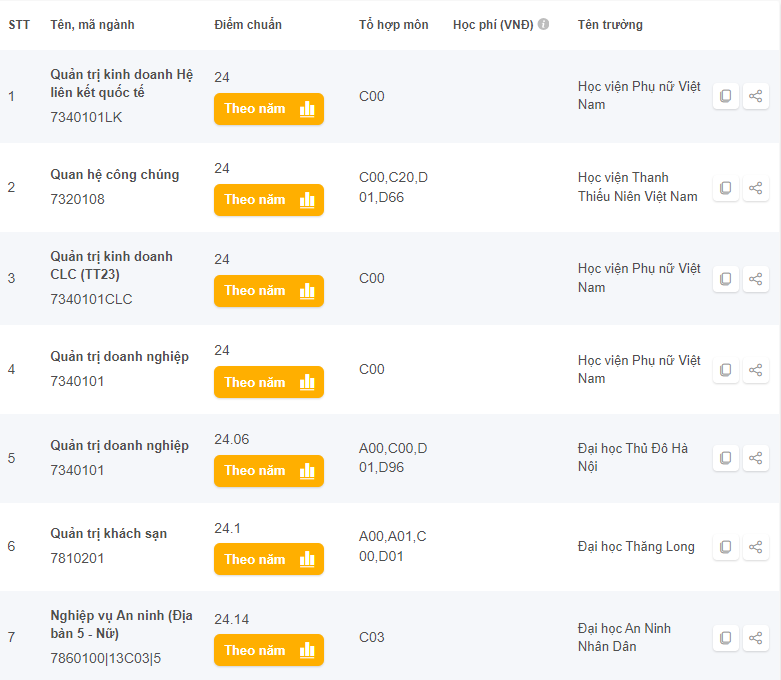Click the Học phí info icon in header
Image resolution: width=781 pixels, height=680 pixels.
(543, 24)
